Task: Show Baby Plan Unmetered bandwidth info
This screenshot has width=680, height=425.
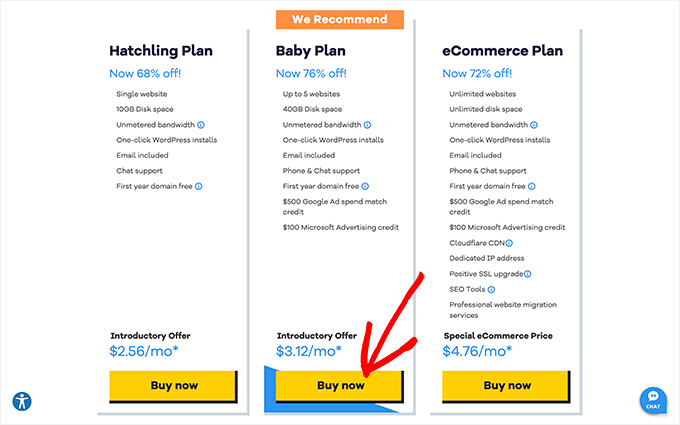Action: (367, 125)
